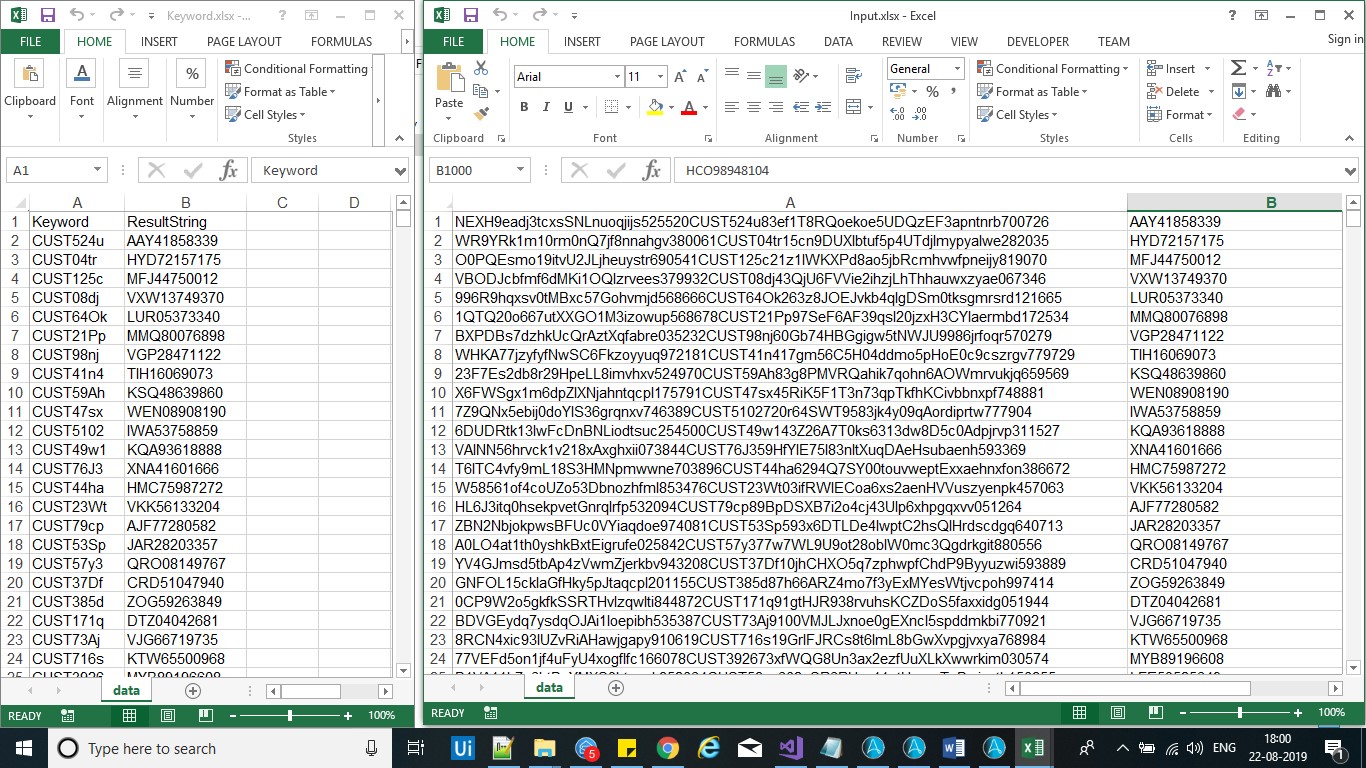
Task: Click Format as Table in Keyword.xlsx window
Action: tap(285, 92)
